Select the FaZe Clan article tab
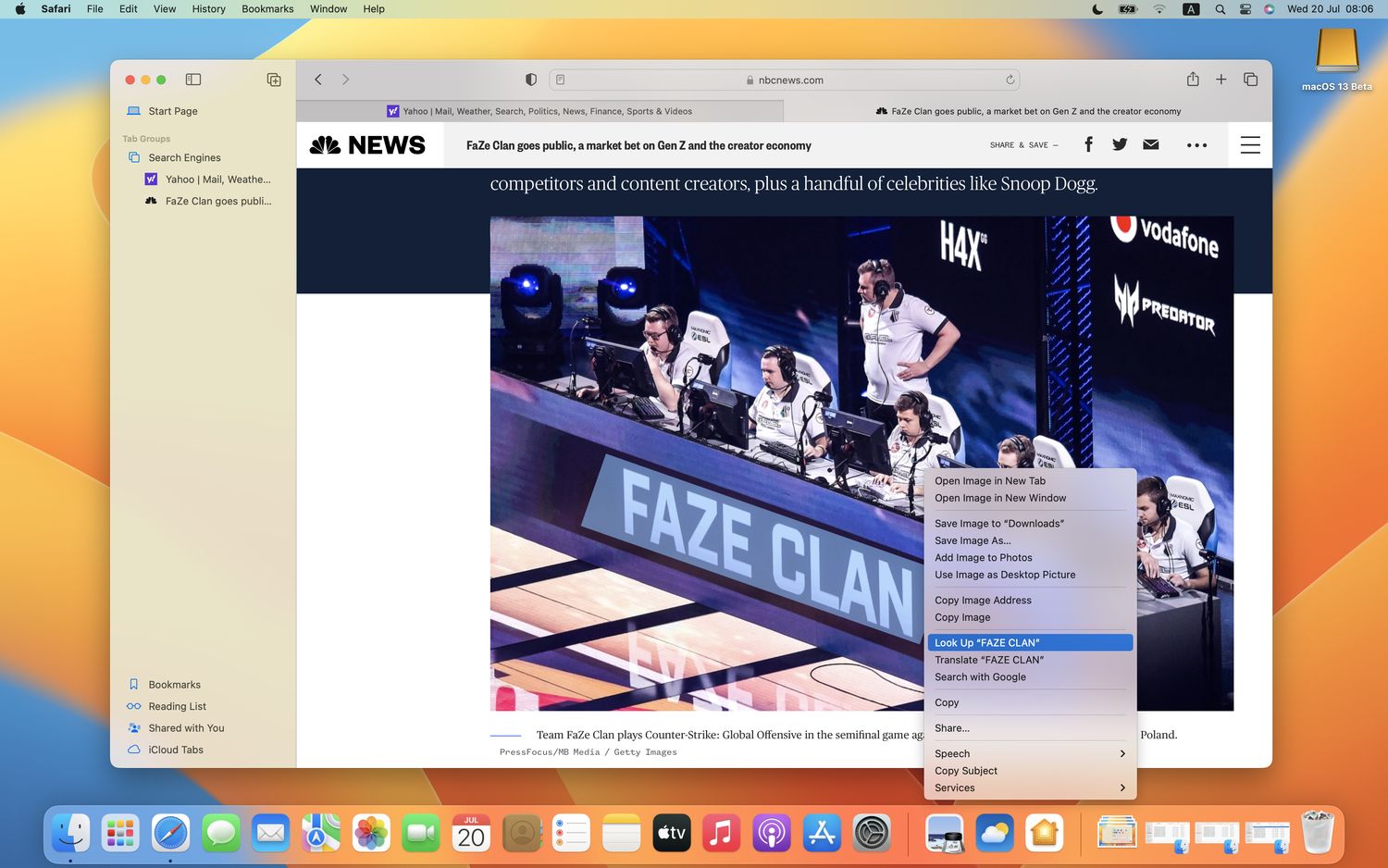This screenshot has height=868, width=1388. coord(1028,111)
